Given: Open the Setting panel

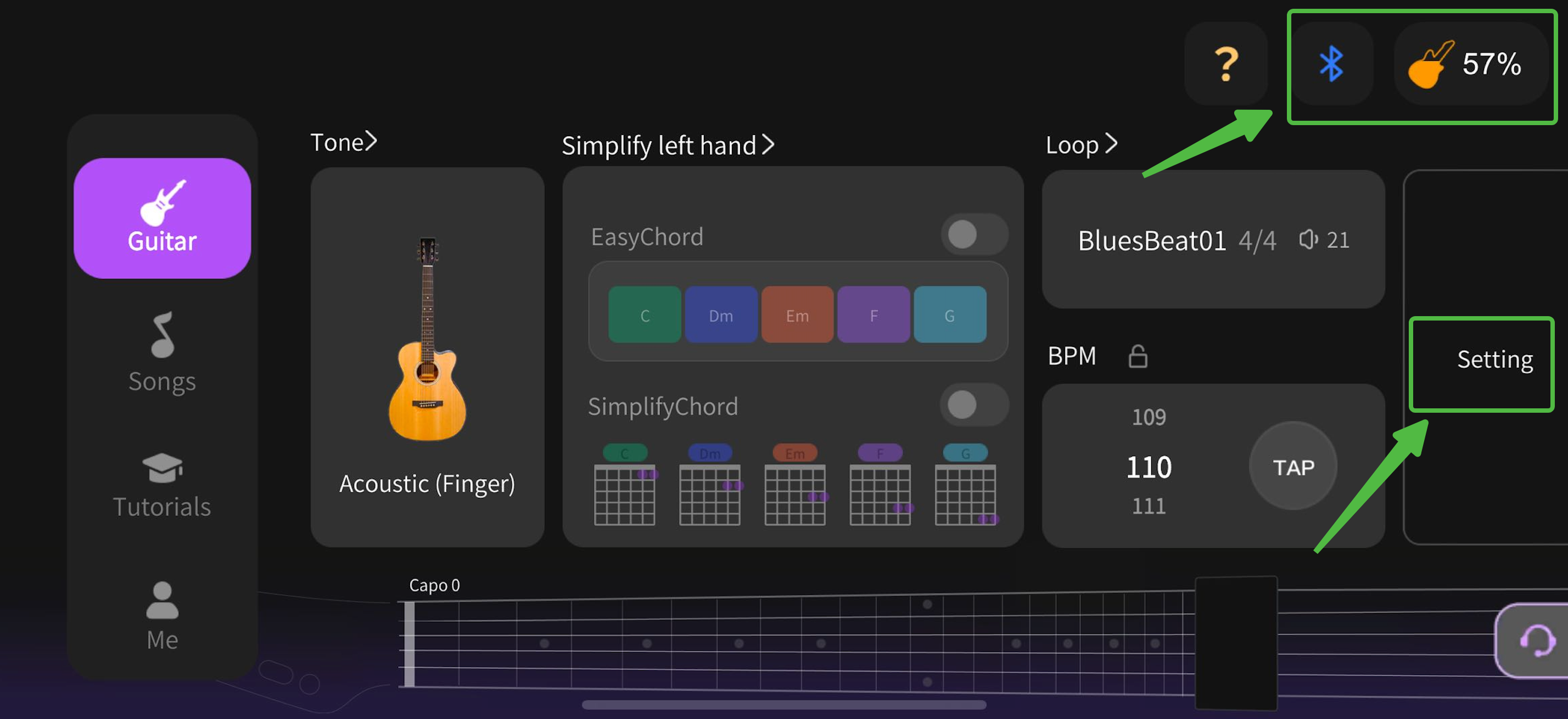Looking at the screenshot, I should coord(1494,360).
